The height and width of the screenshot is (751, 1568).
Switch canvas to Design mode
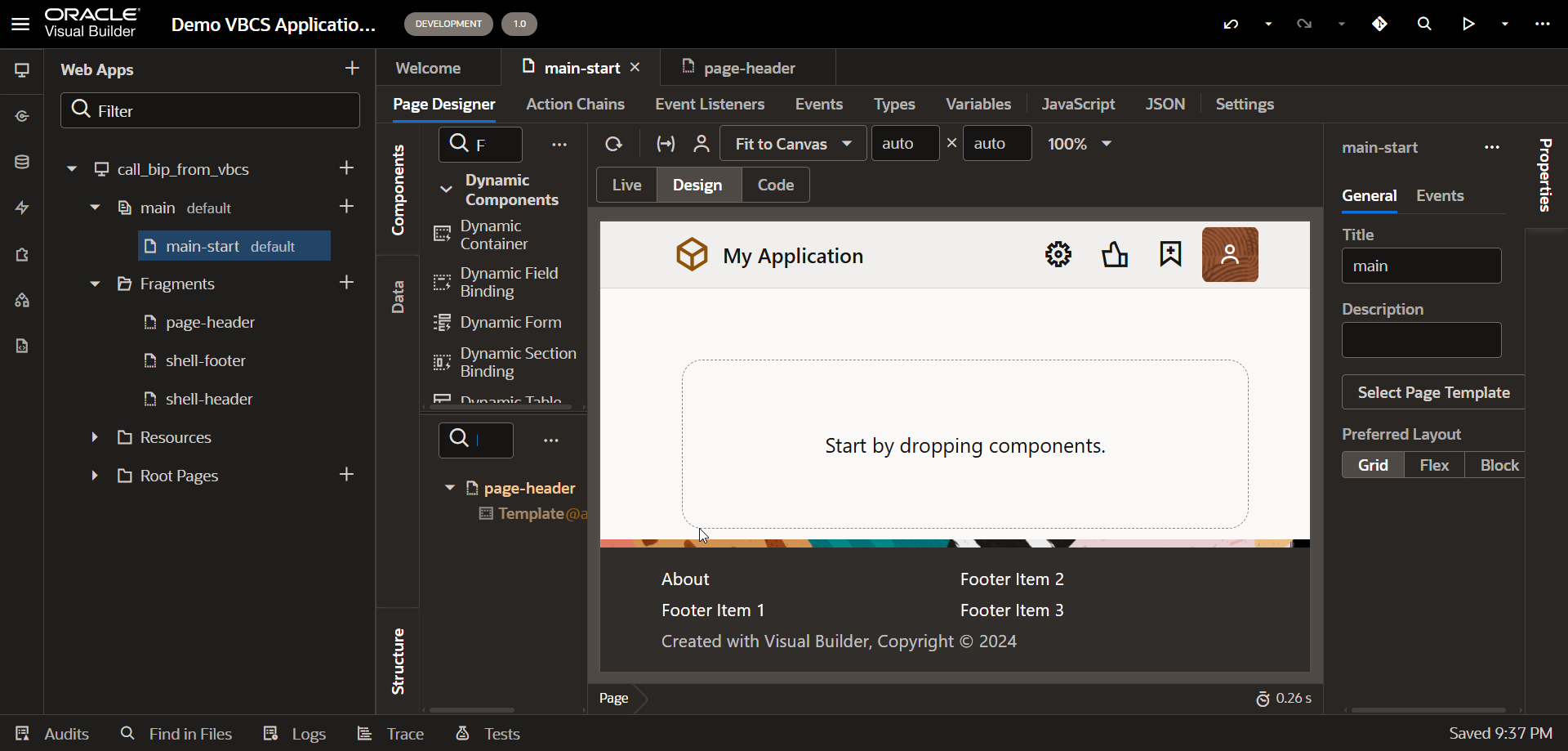[697, 185]
